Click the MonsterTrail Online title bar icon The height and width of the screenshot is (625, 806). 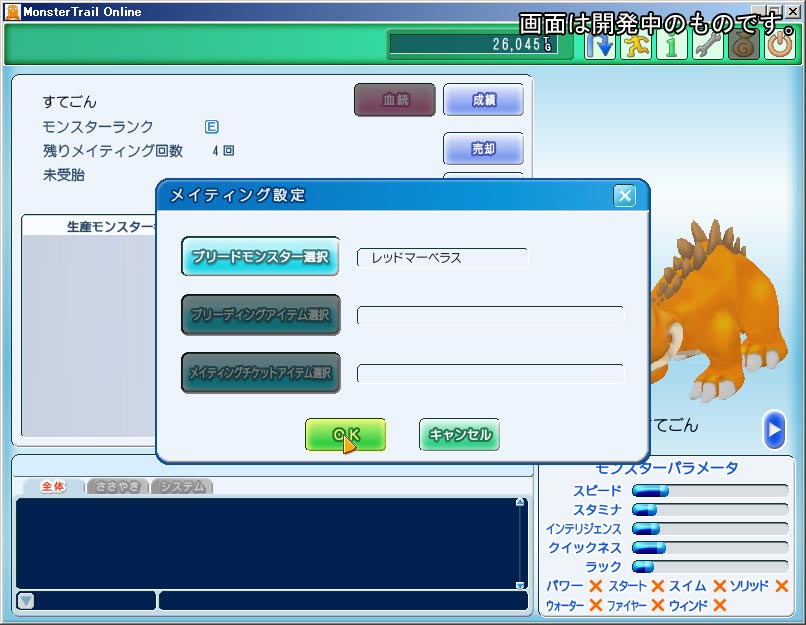tap(12, 11)
